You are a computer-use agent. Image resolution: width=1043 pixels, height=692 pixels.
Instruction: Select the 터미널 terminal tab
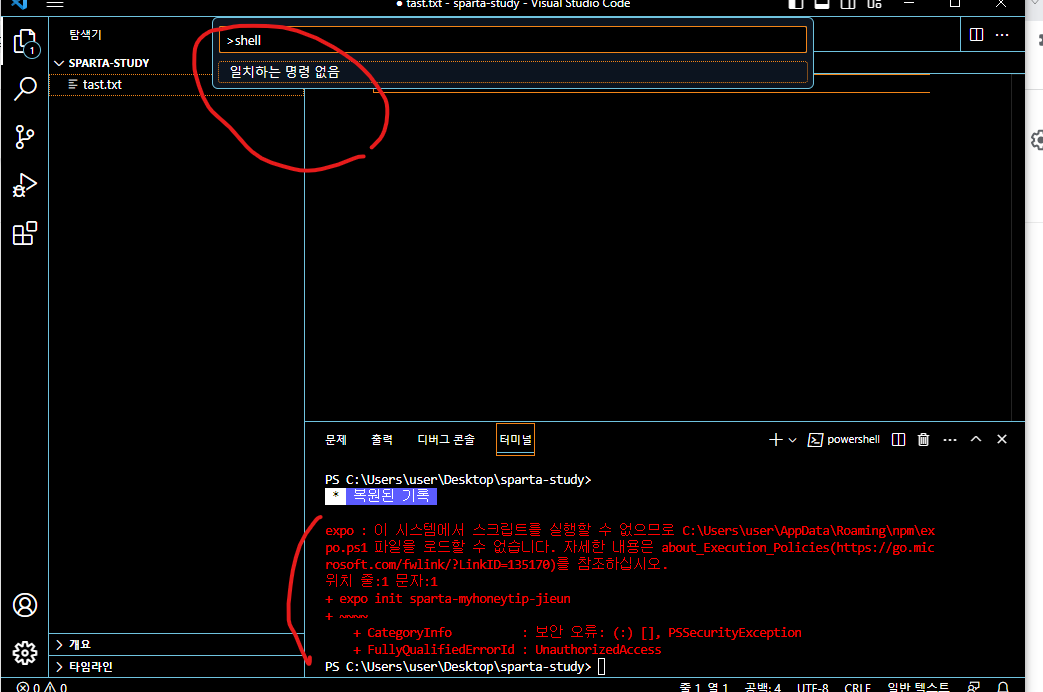tap(516, 440)
